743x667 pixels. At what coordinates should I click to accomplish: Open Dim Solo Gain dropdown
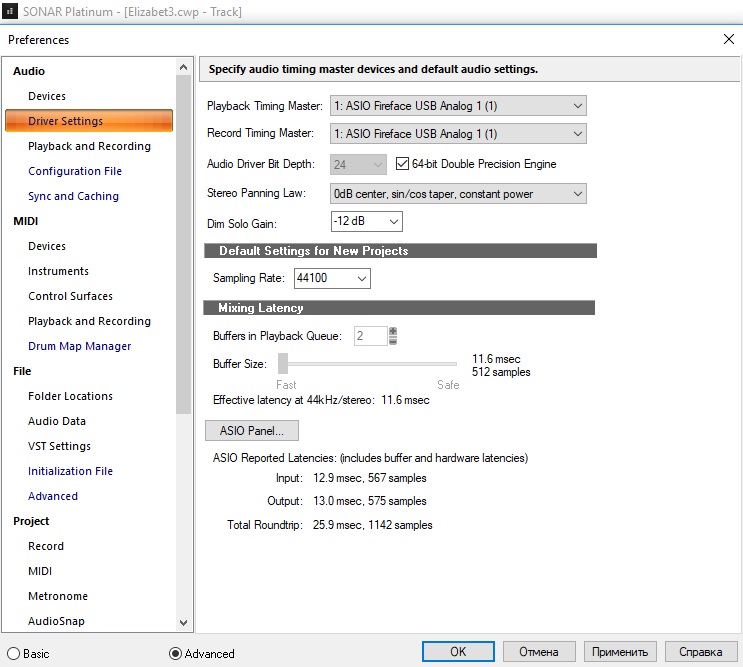tap(366, 221)
